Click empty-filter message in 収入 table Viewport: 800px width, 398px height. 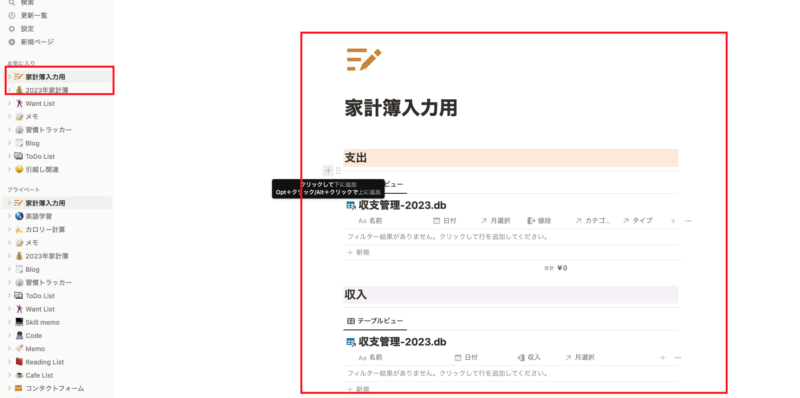coord(447,374)
